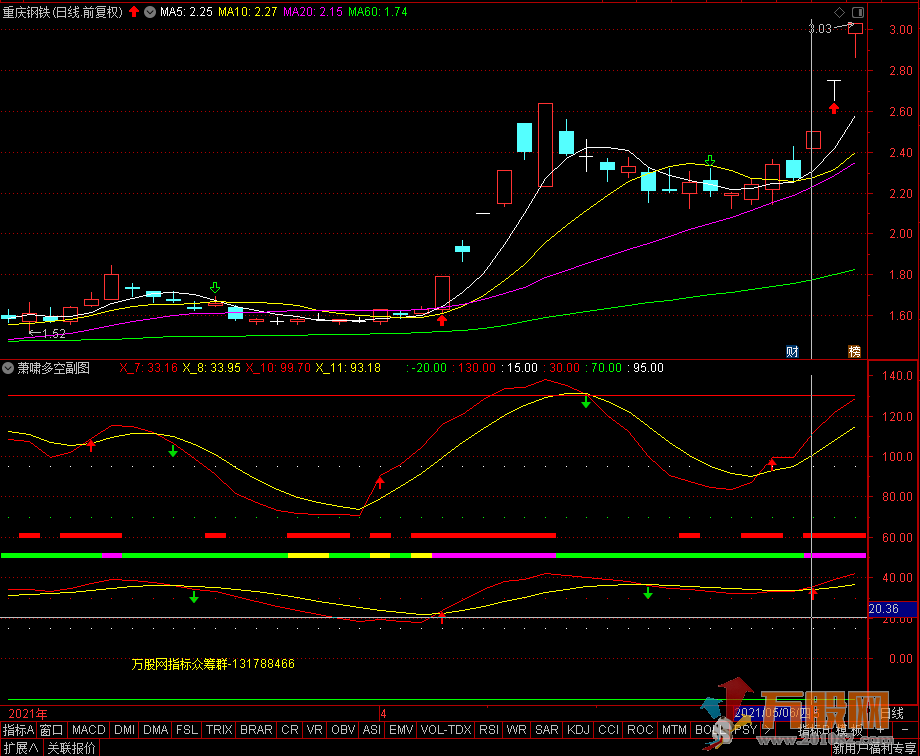This screenshot has height=756, width=920.
Task: Select the MTM indicator tab
Action: point(674,730)
